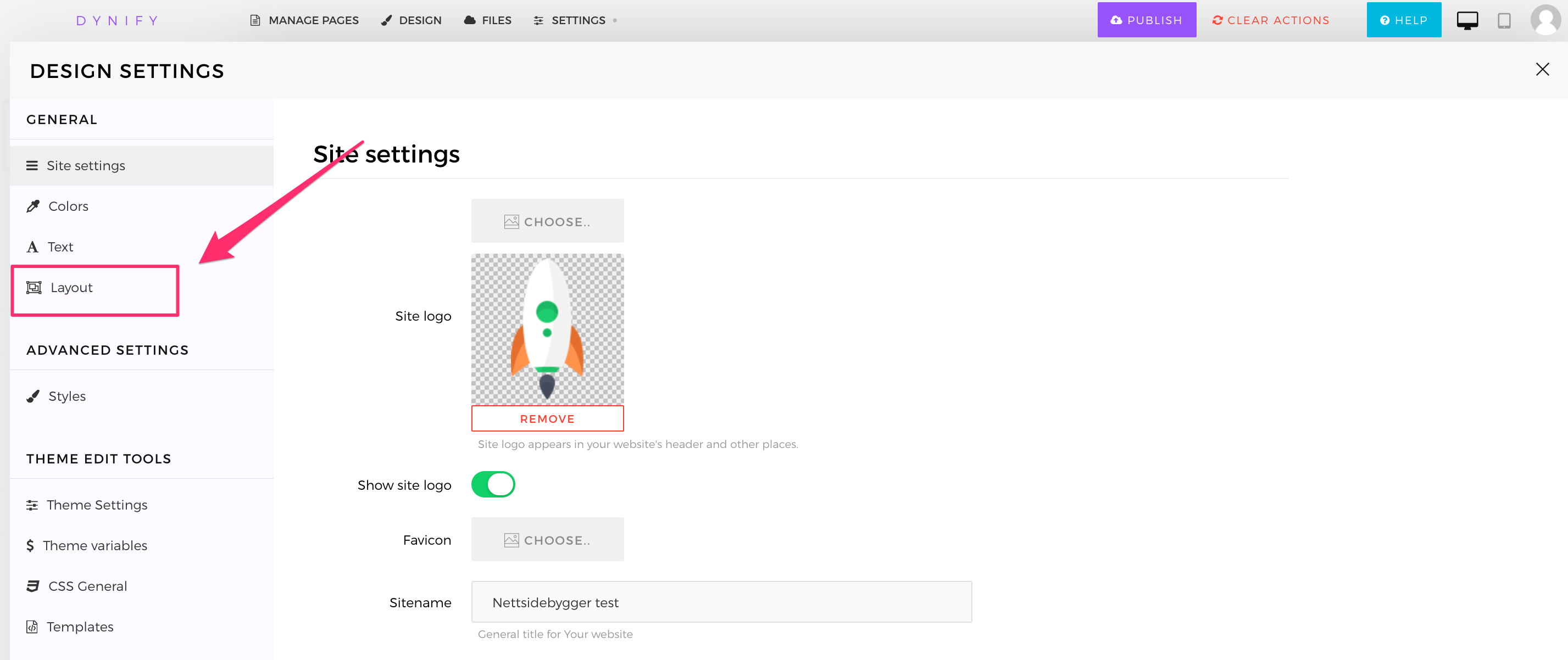The width and height of the screenshot is (1568, 660).
Task: Click the REMOVE button under site logo
Action: [x=548, y=418]
